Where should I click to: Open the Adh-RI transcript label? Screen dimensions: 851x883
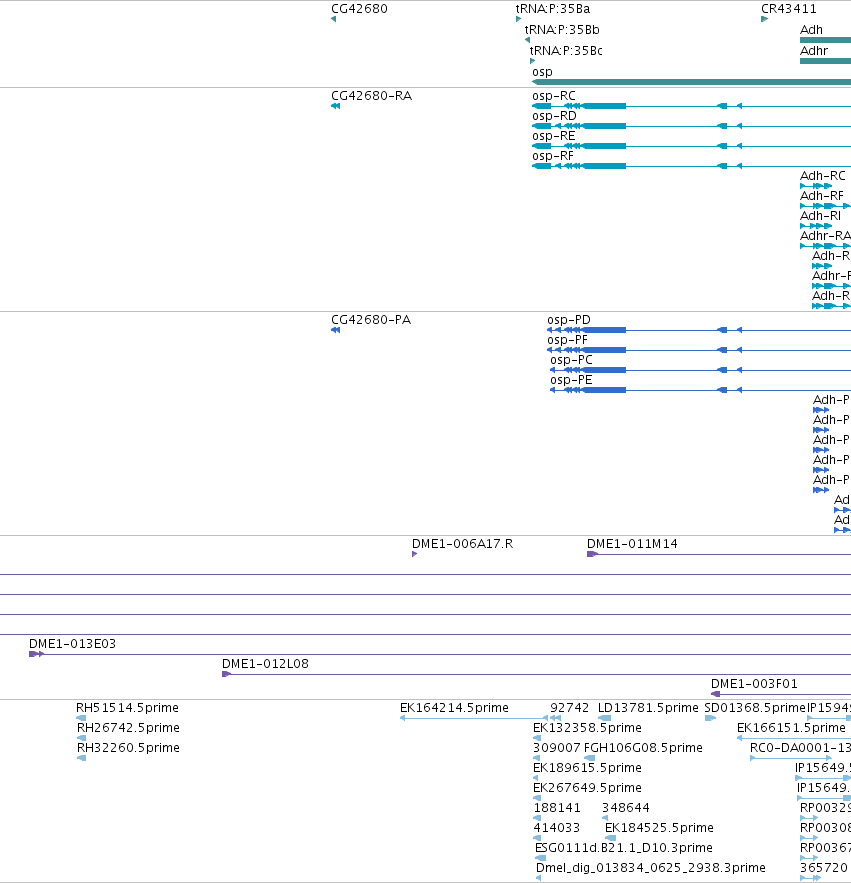tap(821, 216)
